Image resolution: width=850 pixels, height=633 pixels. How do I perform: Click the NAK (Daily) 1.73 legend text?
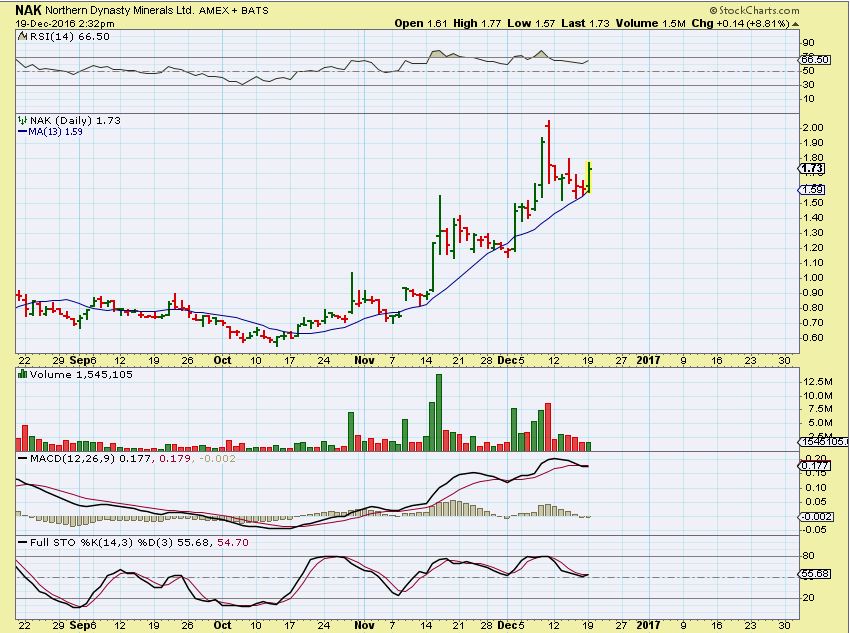pos(75,120)
